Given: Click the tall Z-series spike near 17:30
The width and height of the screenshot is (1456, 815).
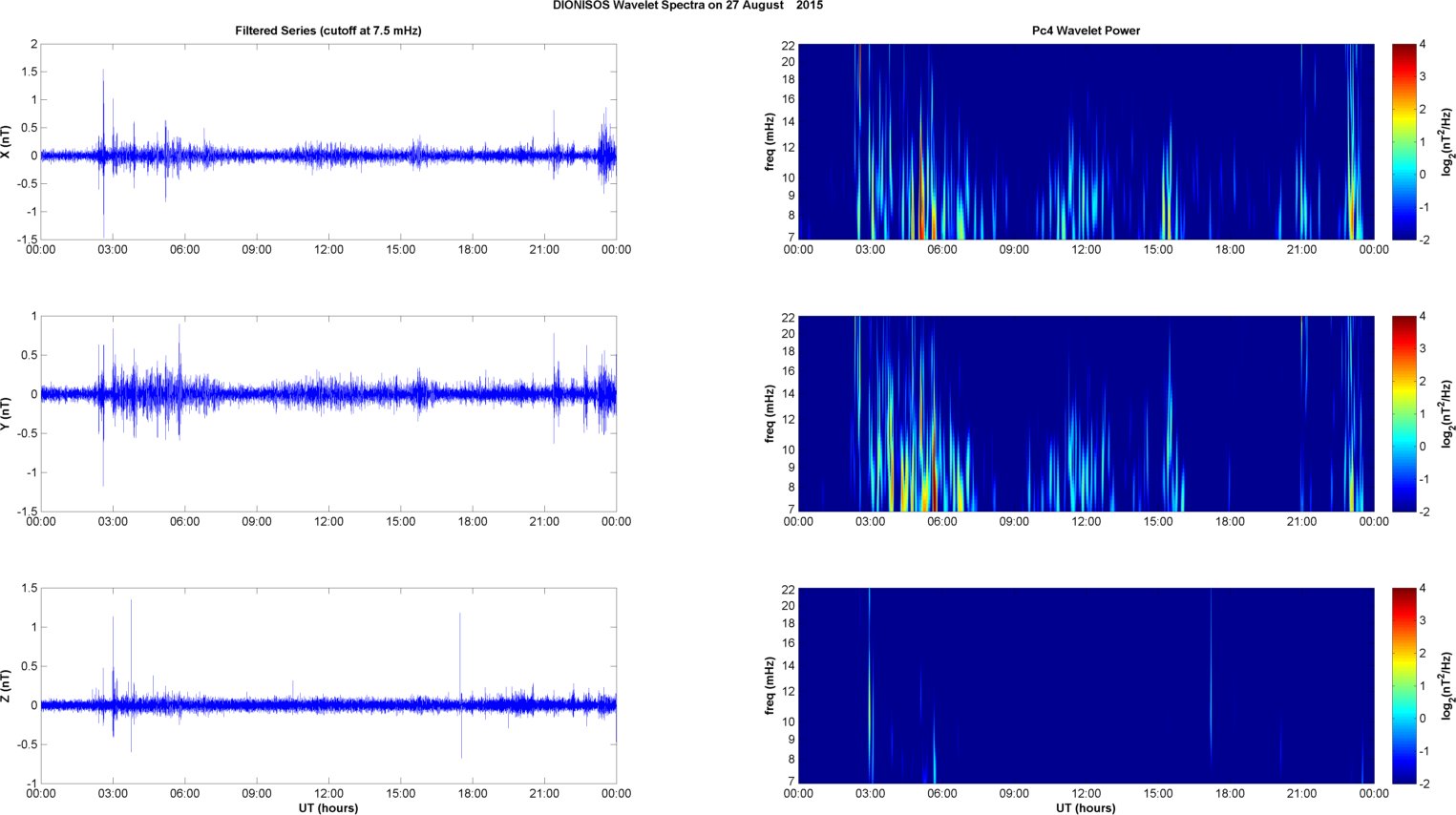Looking at the screenshot, I should pos(460,658).
